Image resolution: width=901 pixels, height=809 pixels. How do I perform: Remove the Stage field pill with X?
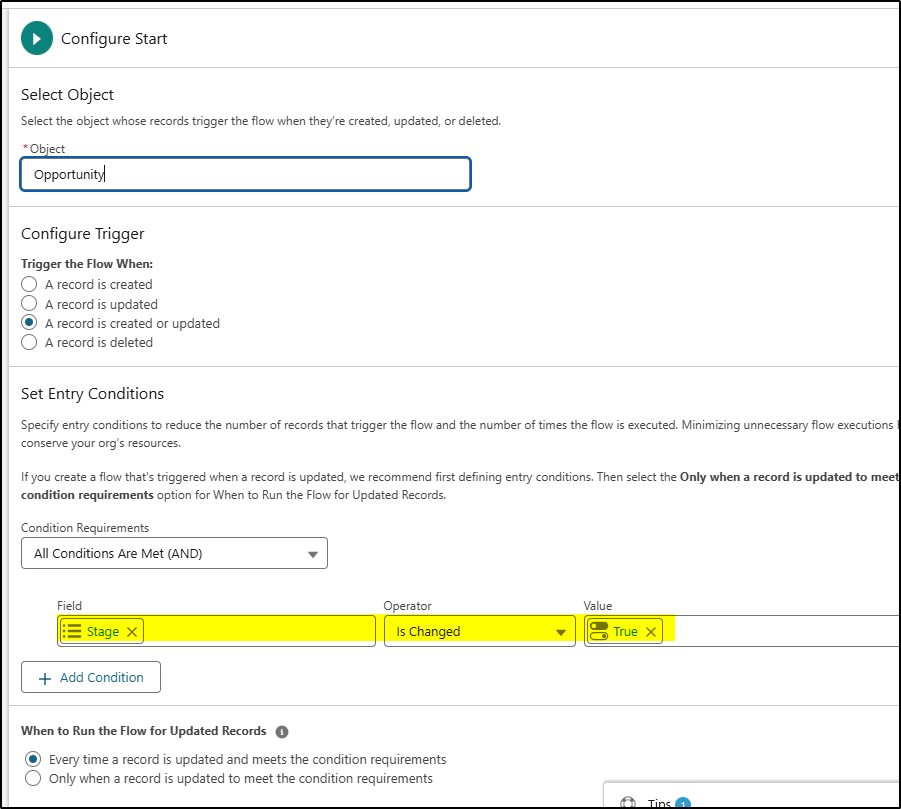click(132, 631)
